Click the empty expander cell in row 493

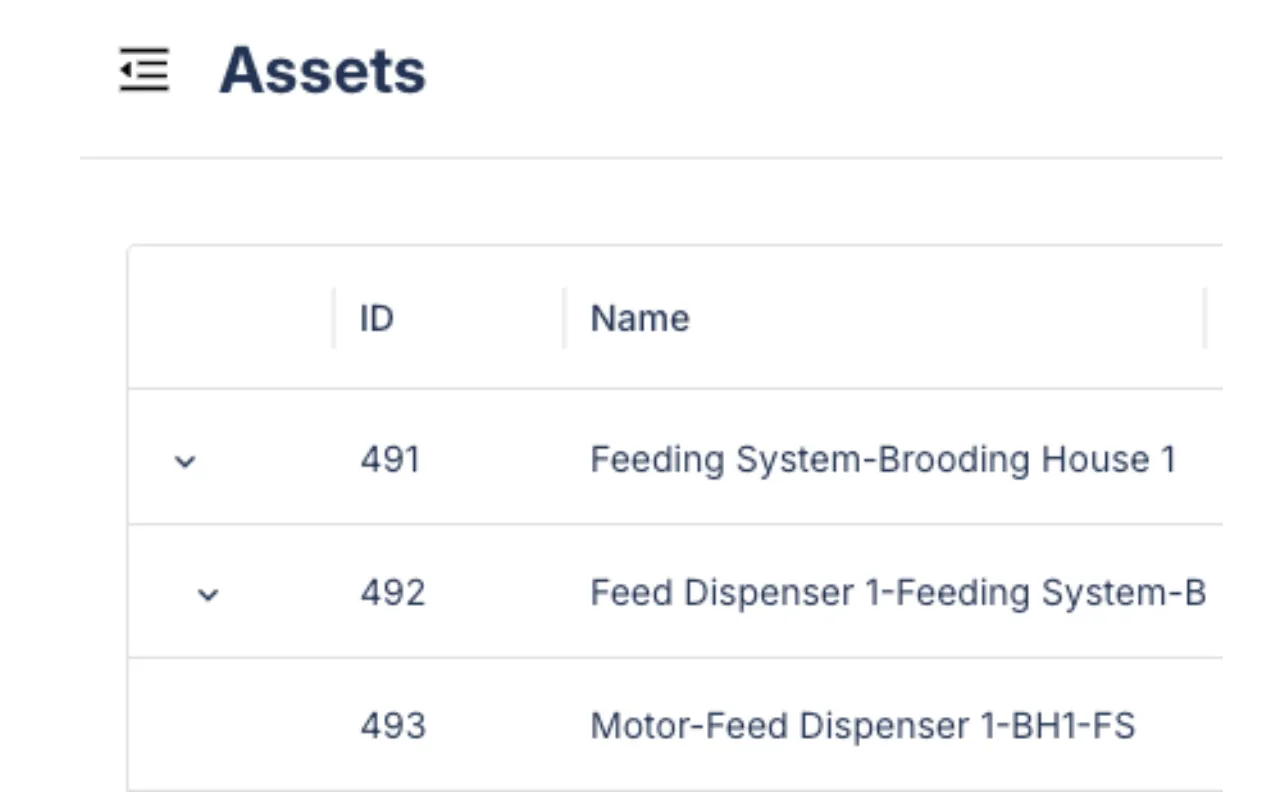pyautogui.click(x=230, y=726)
